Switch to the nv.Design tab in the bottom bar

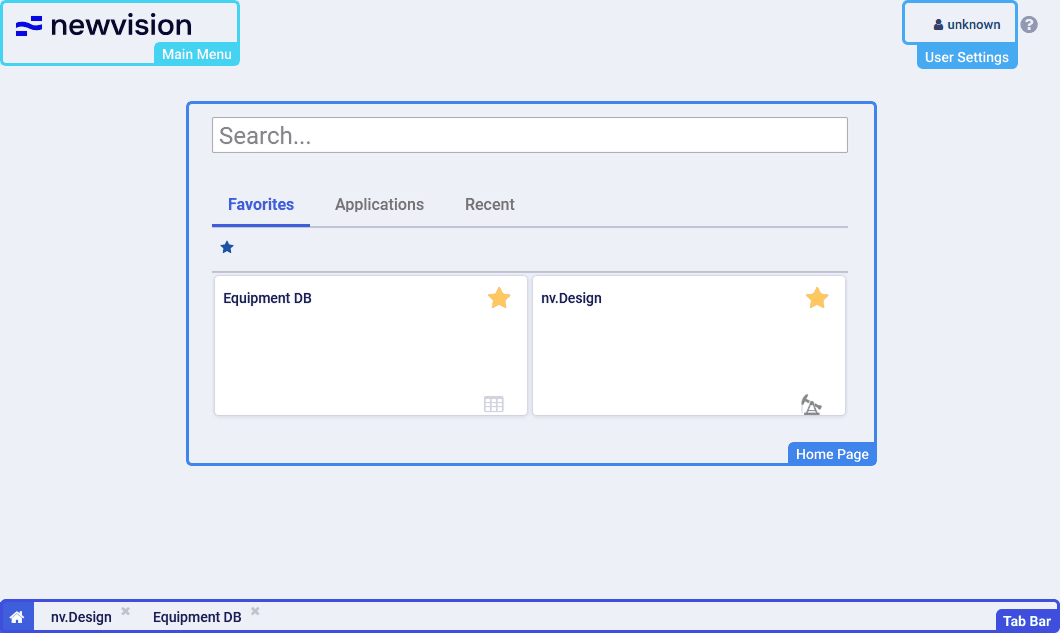(81, 617)
